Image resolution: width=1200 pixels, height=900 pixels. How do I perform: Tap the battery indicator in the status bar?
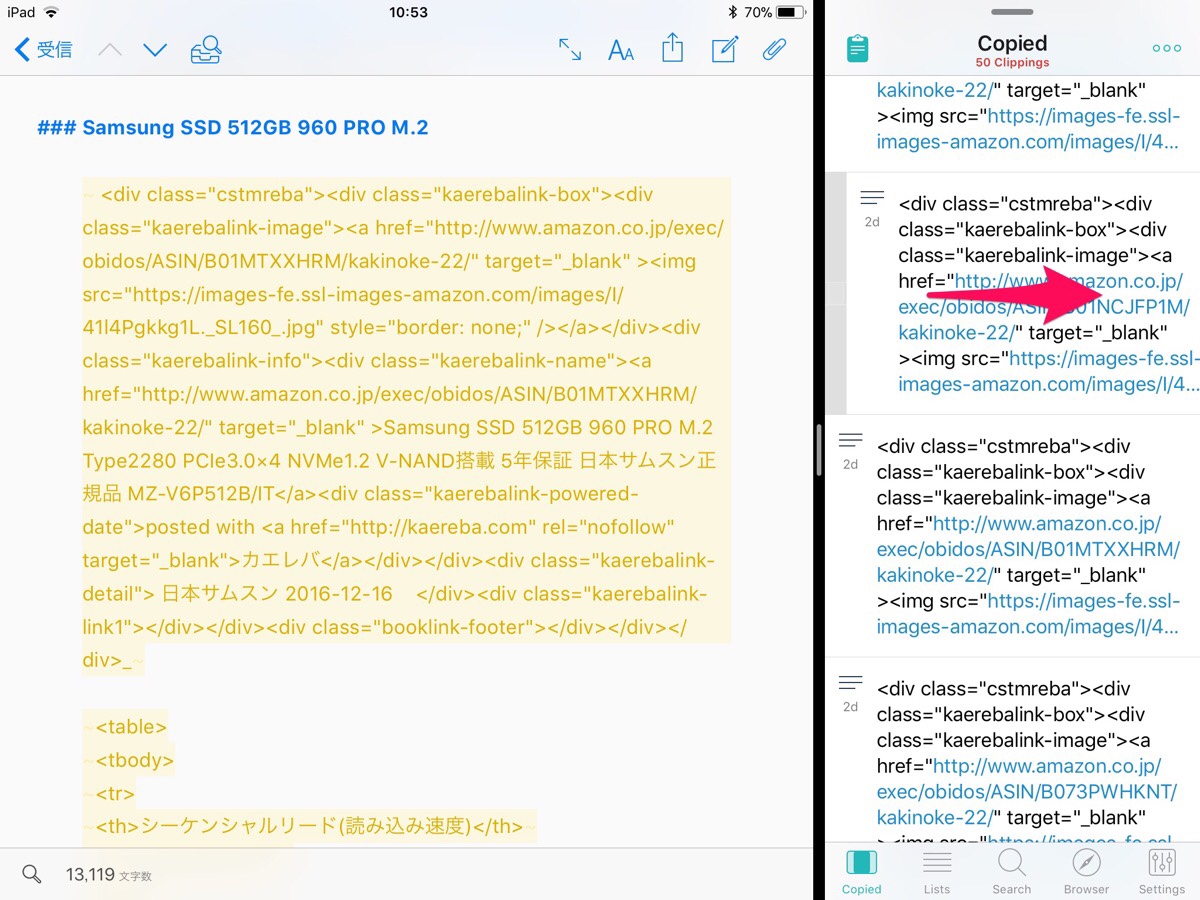tap(790, 12)
